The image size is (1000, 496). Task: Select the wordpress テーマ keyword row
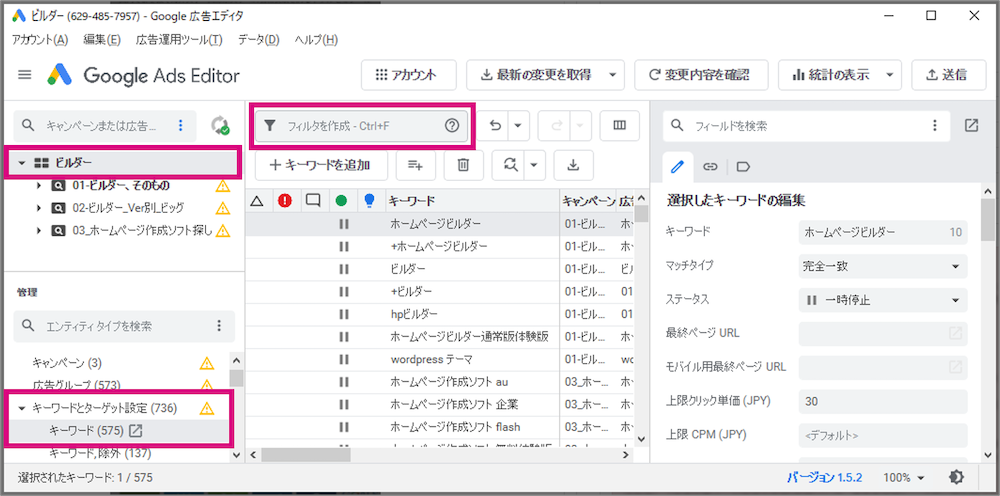pos(439,360)
